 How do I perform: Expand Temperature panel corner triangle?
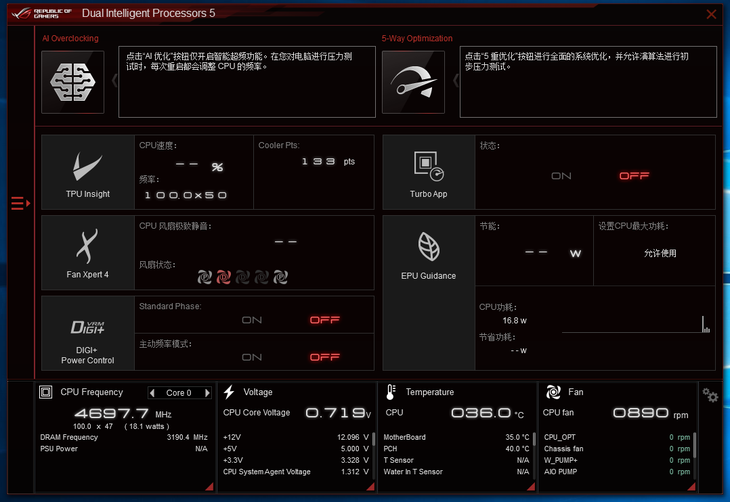(x=531, y=487)
